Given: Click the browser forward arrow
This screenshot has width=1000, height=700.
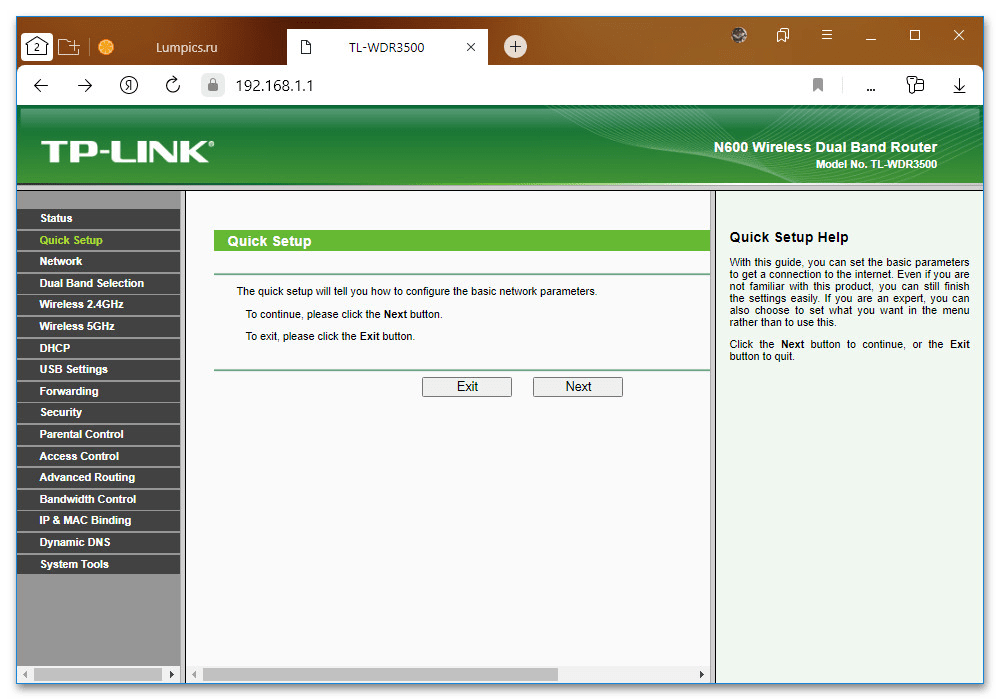Looking at the screenshot, I should pos(85,86).
